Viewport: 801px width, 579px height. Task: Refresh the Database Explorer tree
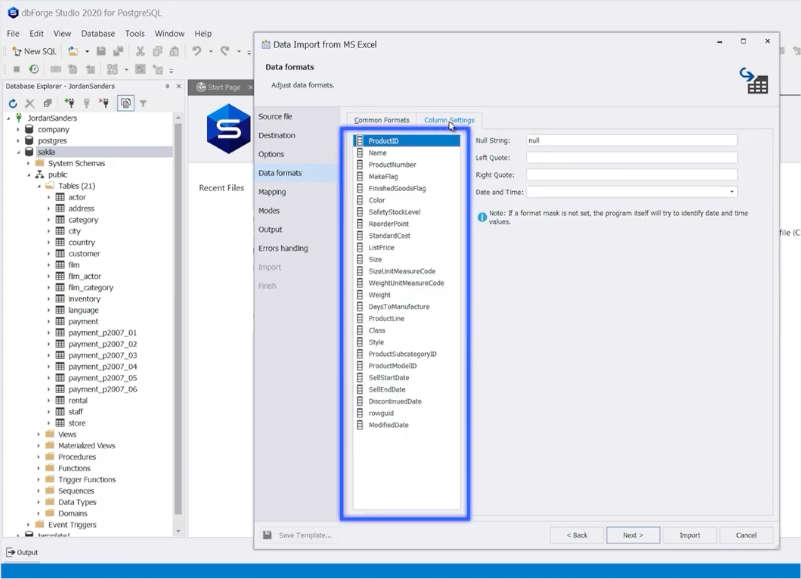tap(13, 103)
